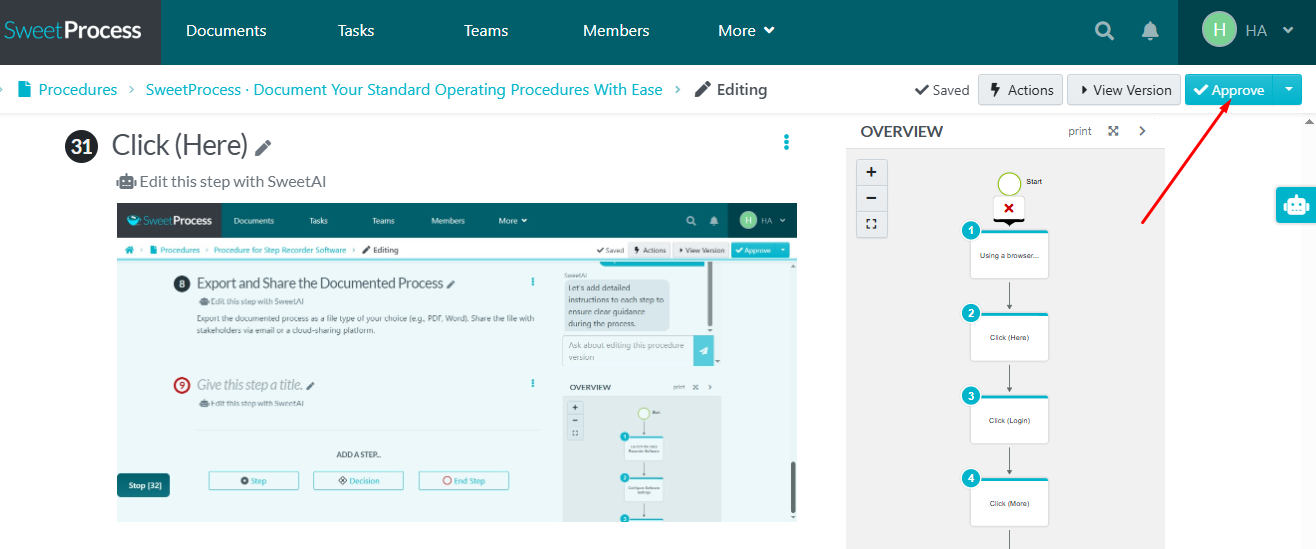
Task: Click the View Version button
Action: [x=1124, y=89]
